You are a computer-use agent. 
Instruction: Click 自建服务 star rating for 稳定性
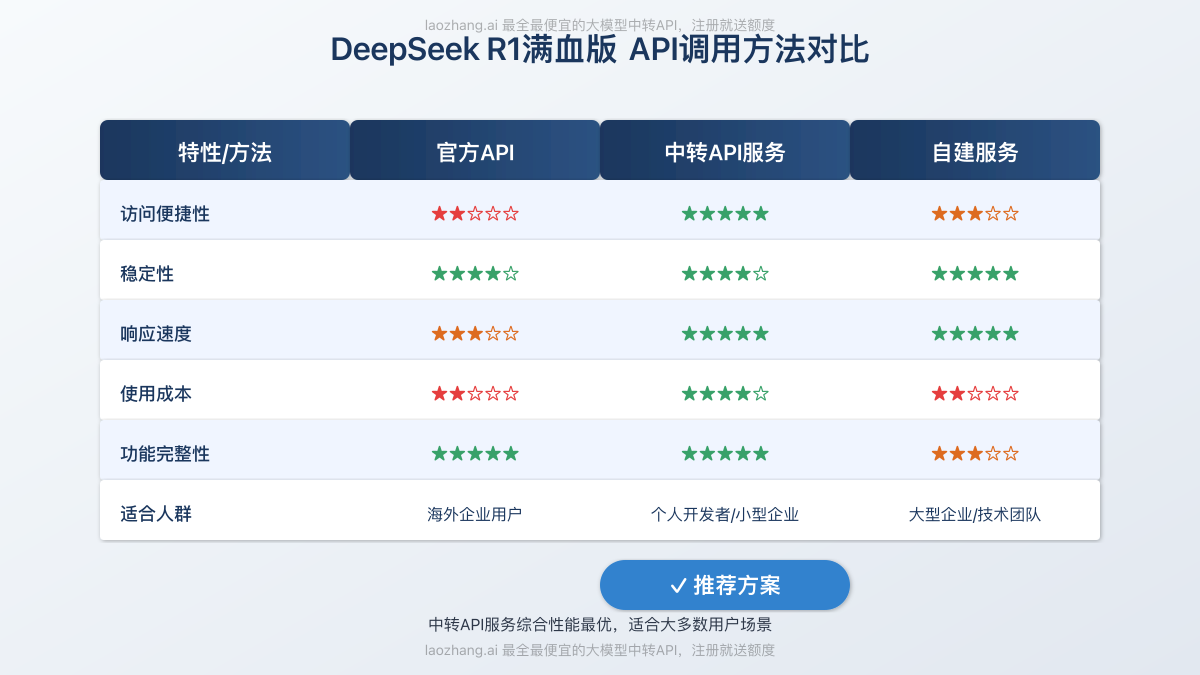pos(975,273)
